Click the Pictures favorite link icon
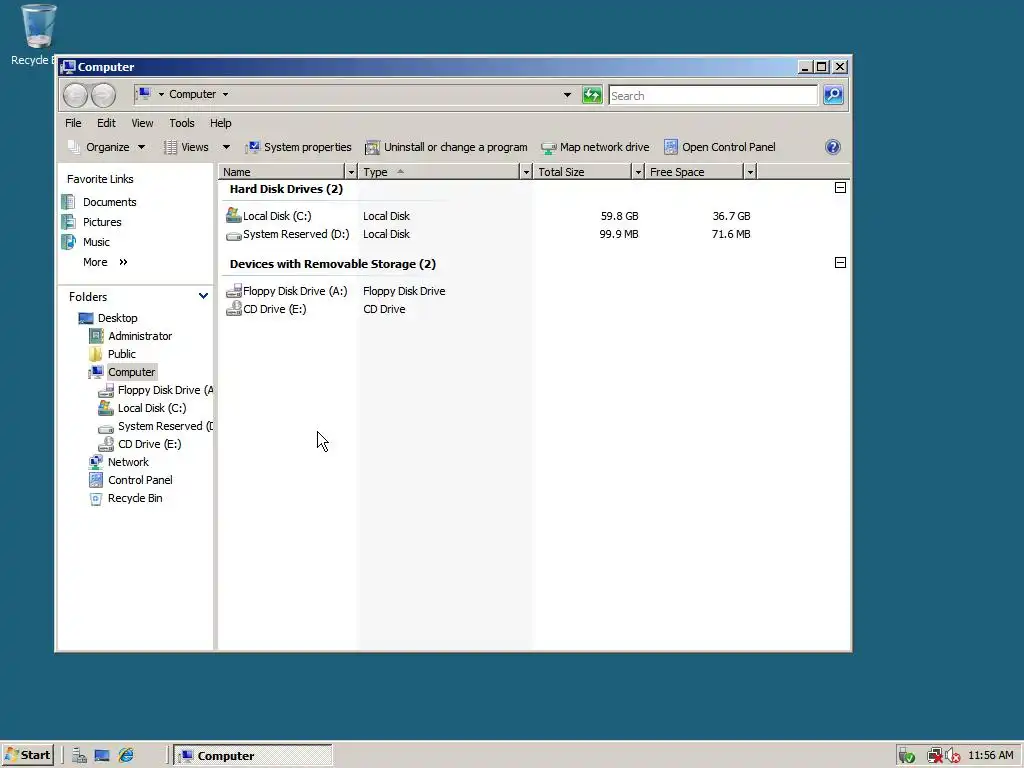Screen dimensions: 1024x768 point(69,222)
